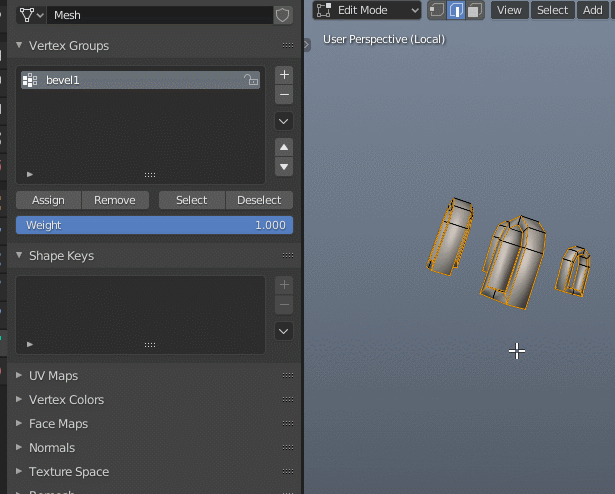Click Face Maps panel drag grip

pyautogui.click(x=288, y=423)
